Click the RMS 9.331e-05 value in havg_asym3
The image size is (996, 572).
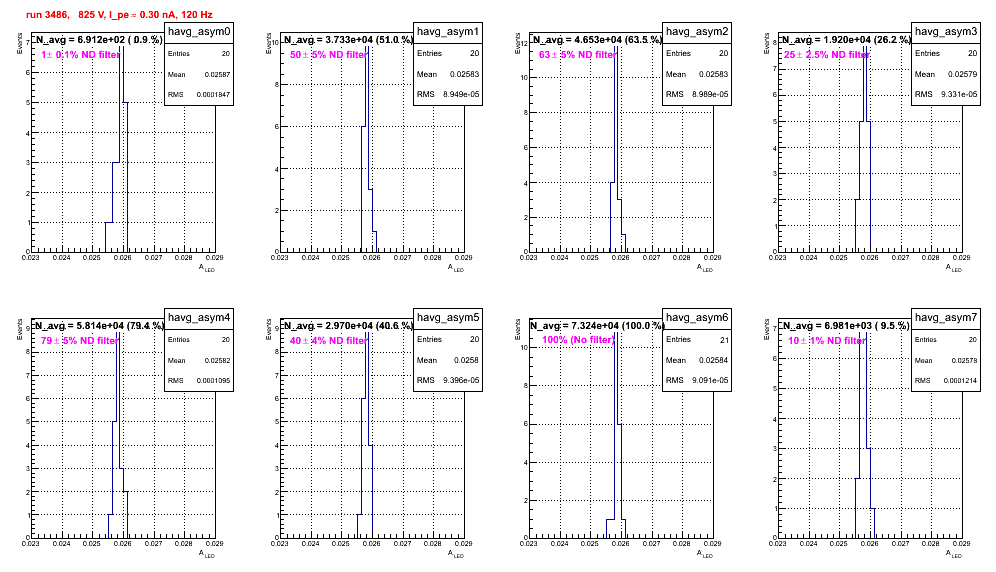pyautogui.click(x=960, y=94)
